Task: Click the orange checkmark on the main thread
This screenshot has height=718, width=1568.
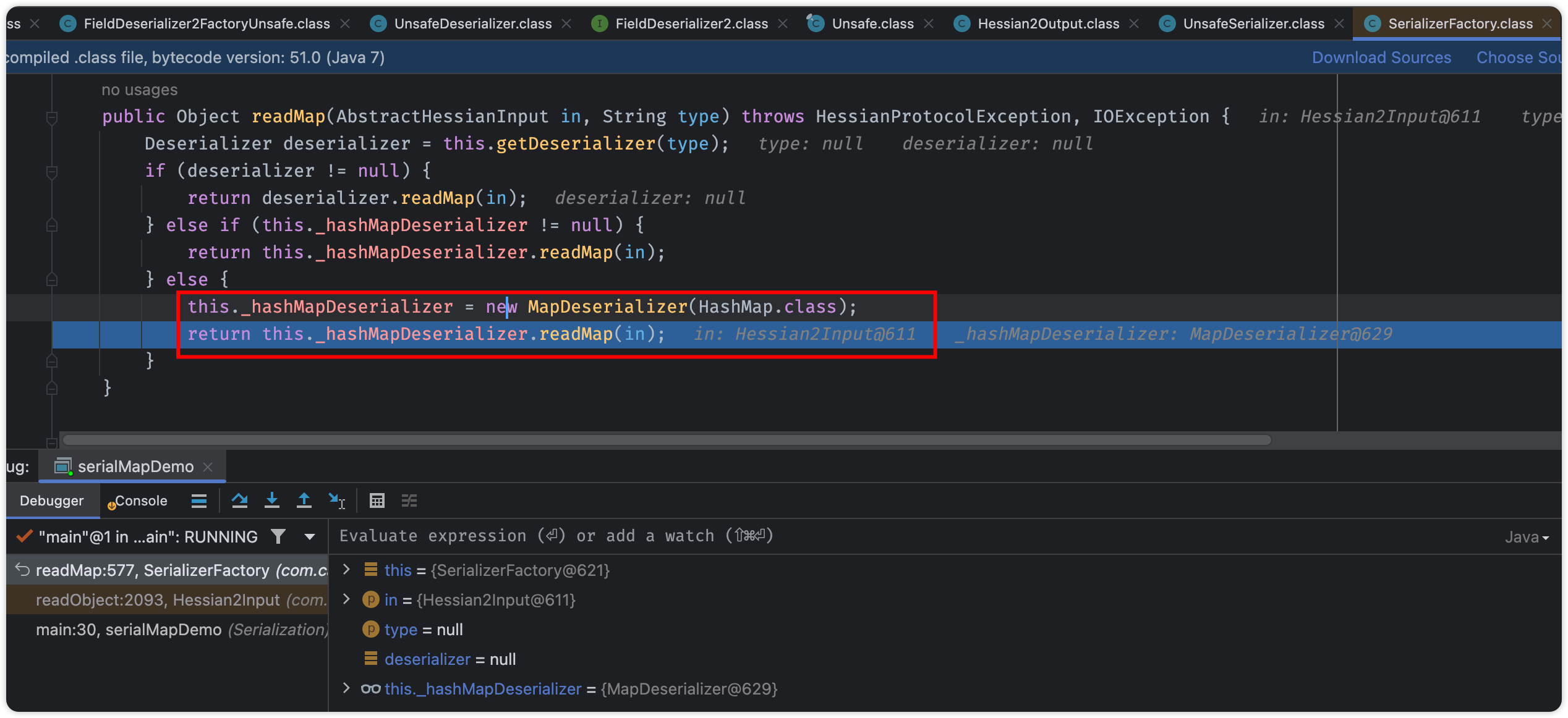Action: coord(24,536)
